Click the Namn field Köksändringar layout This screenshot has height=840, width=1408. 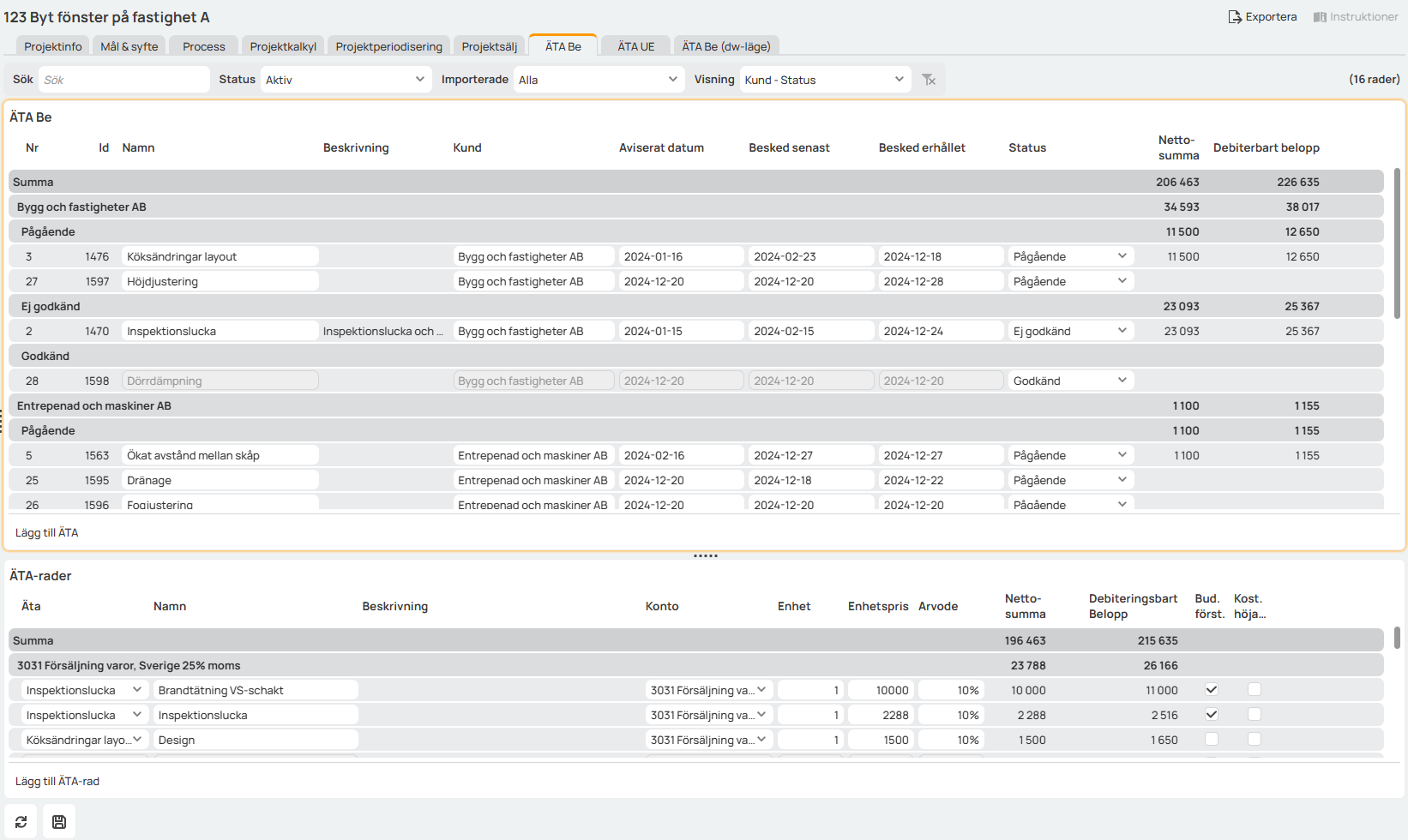(220, 256)
